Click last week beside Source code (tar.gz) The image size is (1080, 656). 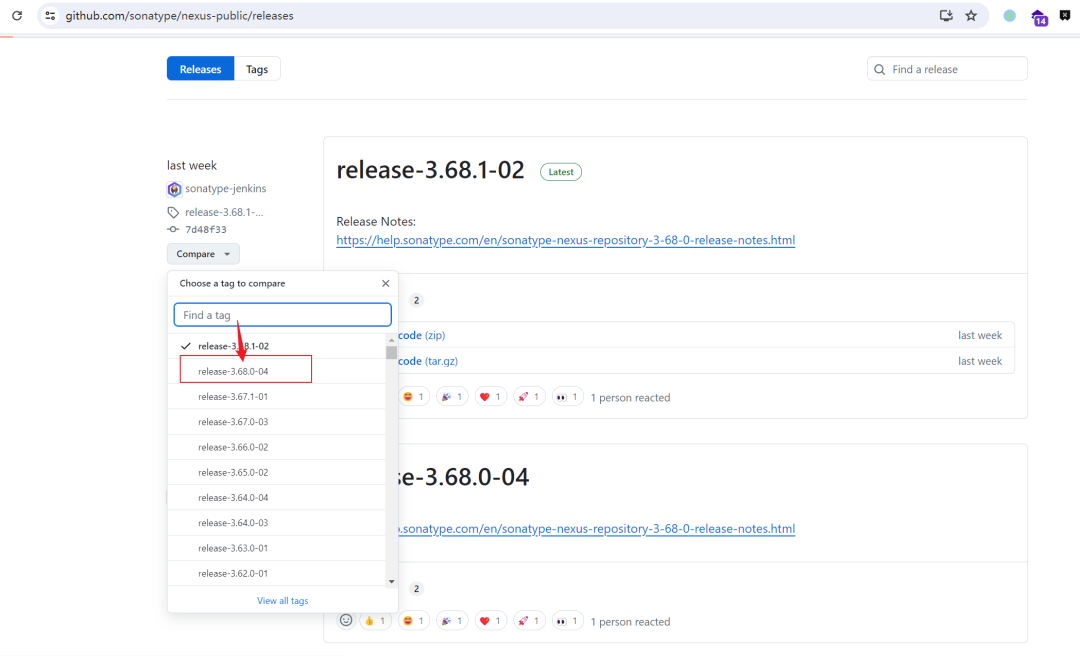(979, 361)
